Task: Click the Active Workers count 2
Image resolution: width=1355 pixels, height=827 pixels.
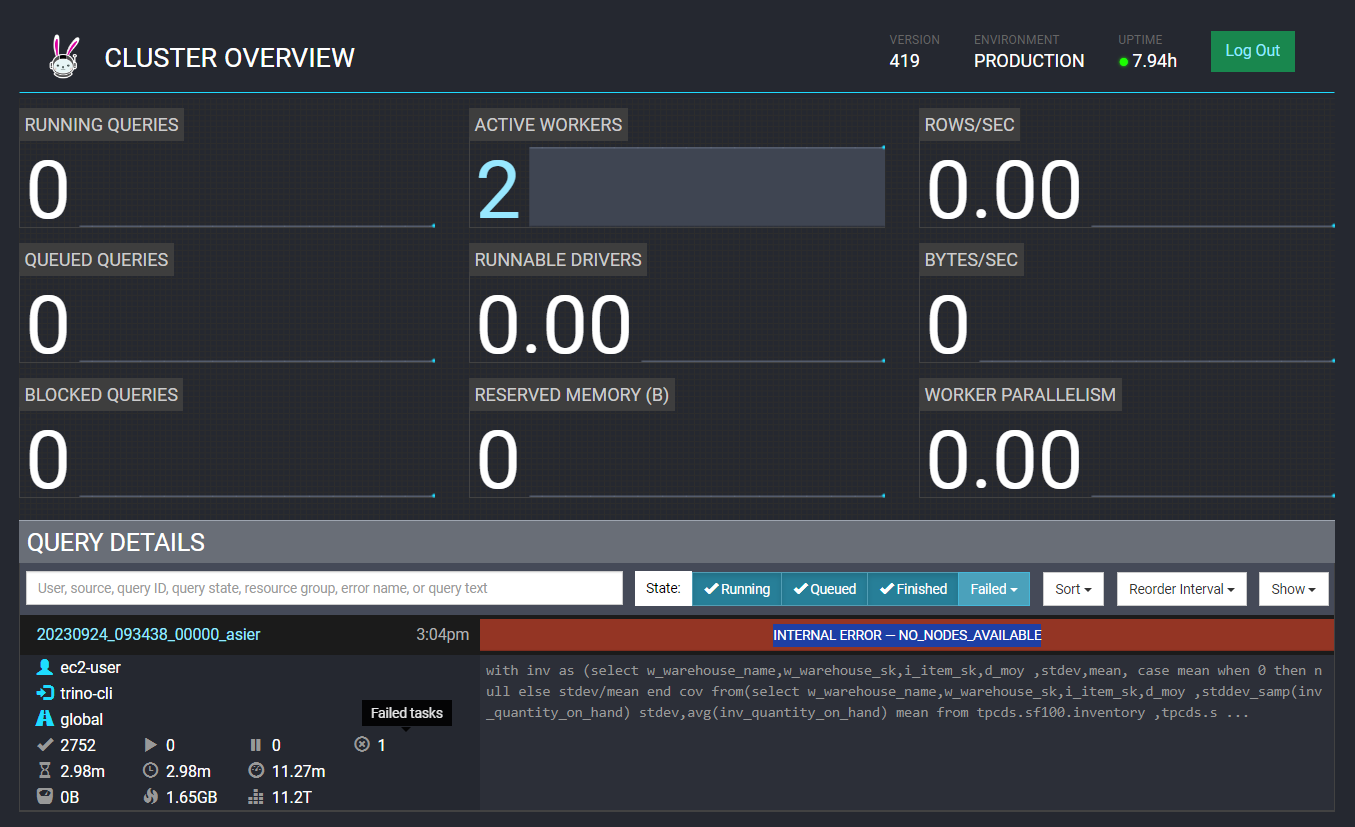Action: tap(498, 189)
